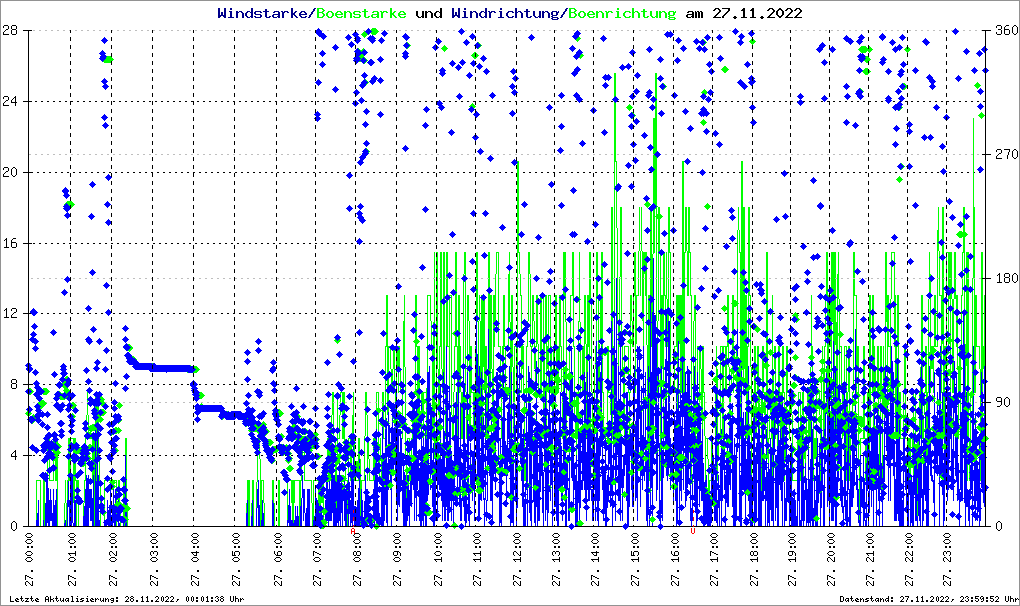Viewport: 1020px width, 606px height.
Task: Click the 27. 17:00 time axis label
Action: tap(714, 560)
